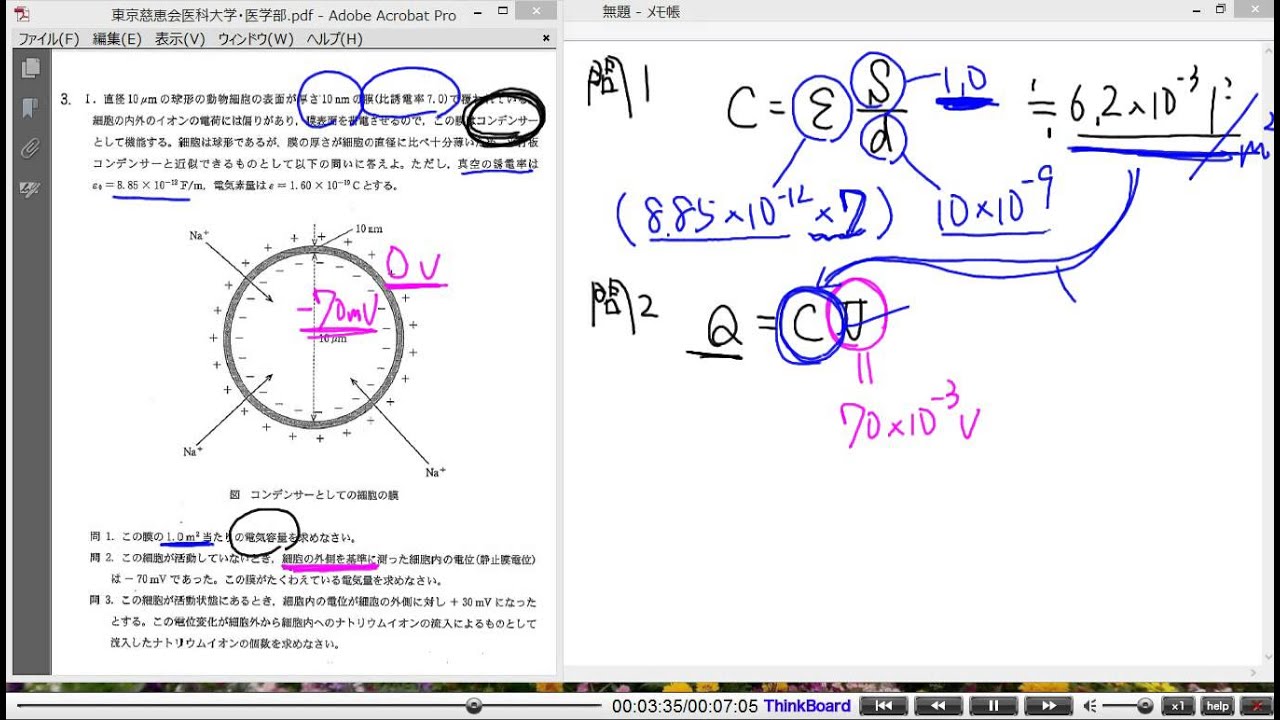Screen dimensions: 1280x720
Task: Rewind the ThinkBoard playback
Action: [x=939, y=706]
